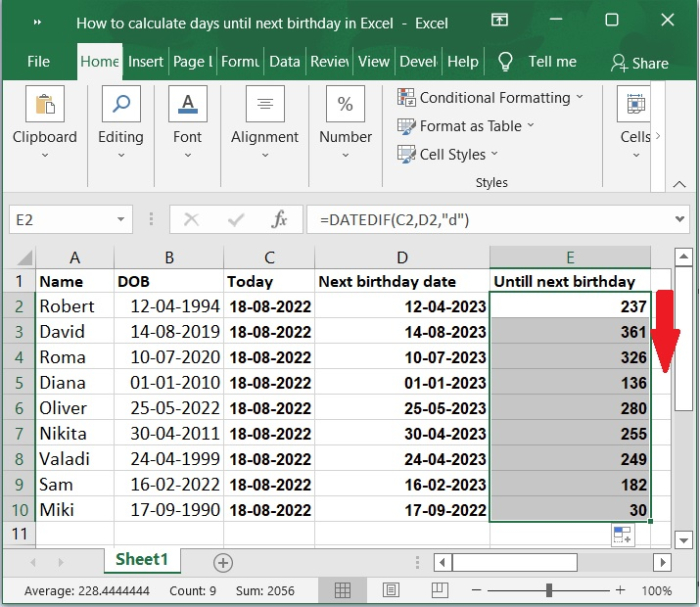Click Tell me search box
Viewport: 700px width, 607px height.
coord(551,62)
